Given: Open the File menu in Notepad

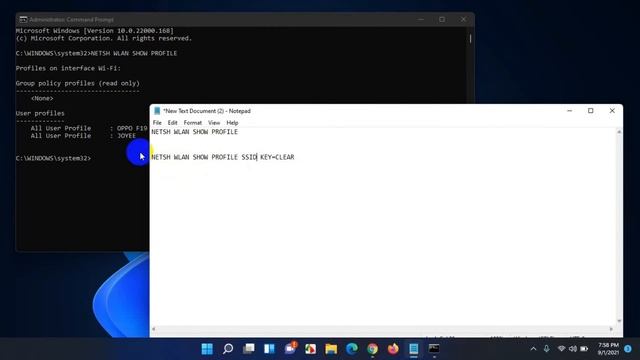Looking at the screenshot, I should [x=157, y=122].
